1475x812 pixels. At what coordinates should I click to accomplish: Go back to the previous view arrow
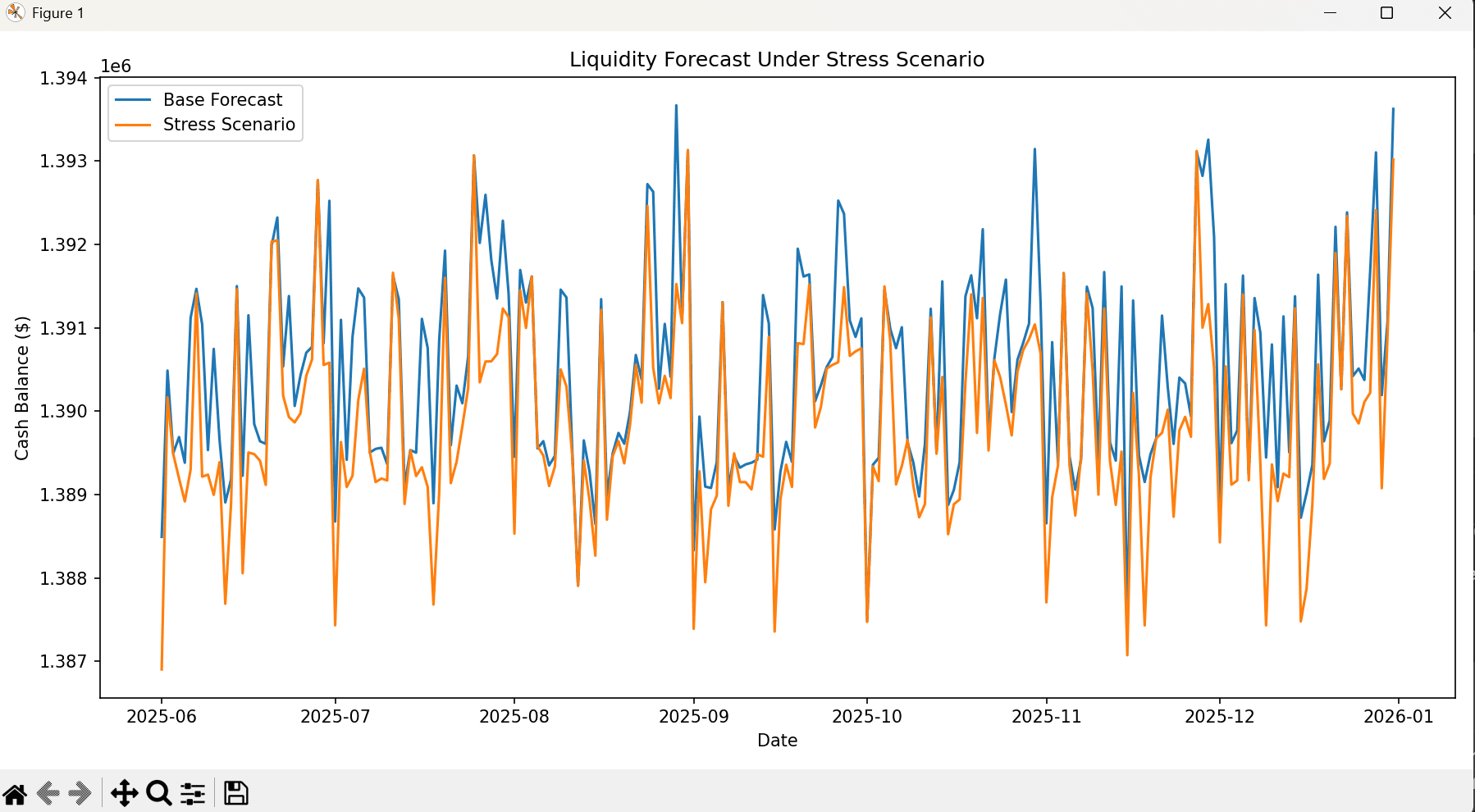click(48, 793)
